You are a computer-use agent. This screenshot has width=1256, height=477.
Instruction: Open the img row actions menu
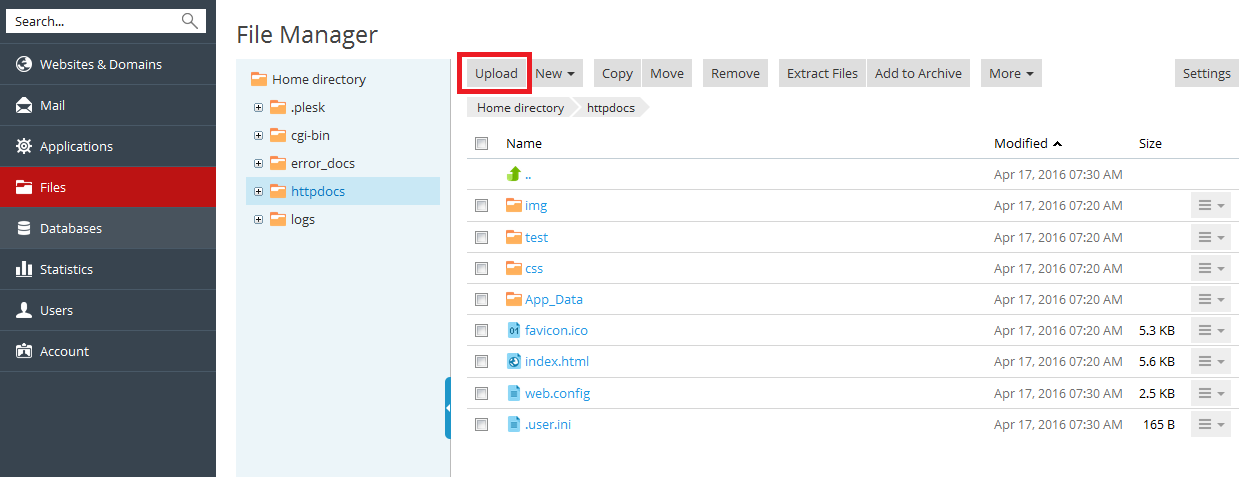click(1211, 205)
